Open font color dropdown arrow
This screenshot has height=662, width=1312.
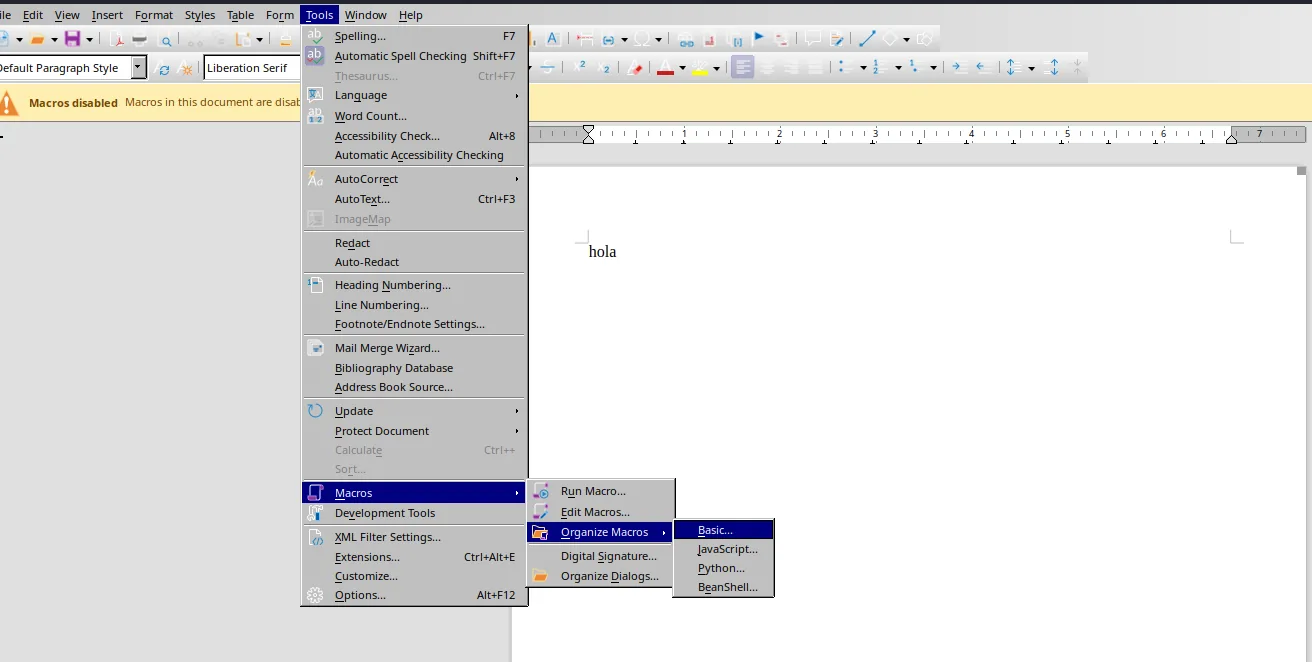pos(682,68)
